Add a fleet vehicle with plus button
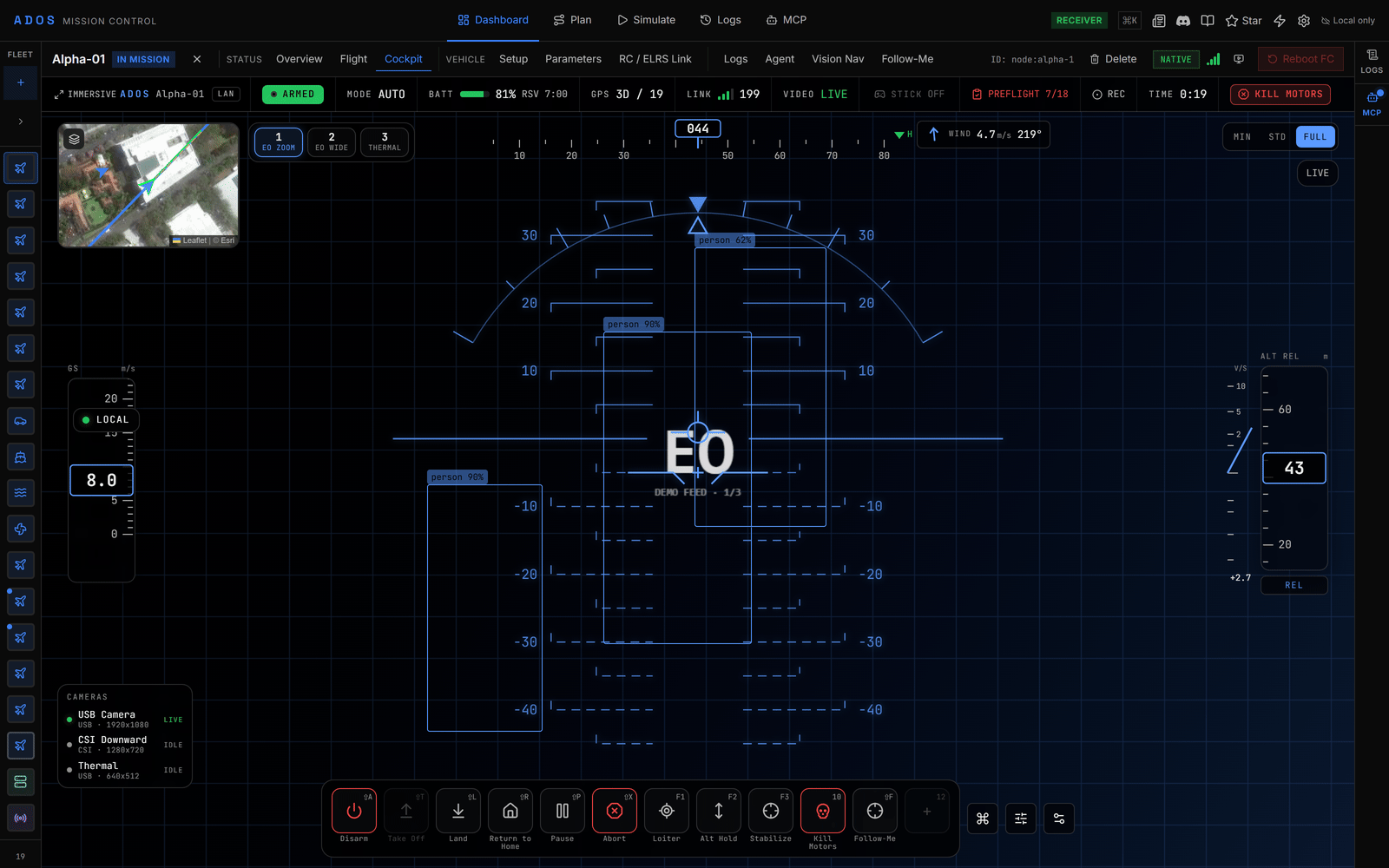1389x868 pixels. pyautogui.click(x=21, y=82)
